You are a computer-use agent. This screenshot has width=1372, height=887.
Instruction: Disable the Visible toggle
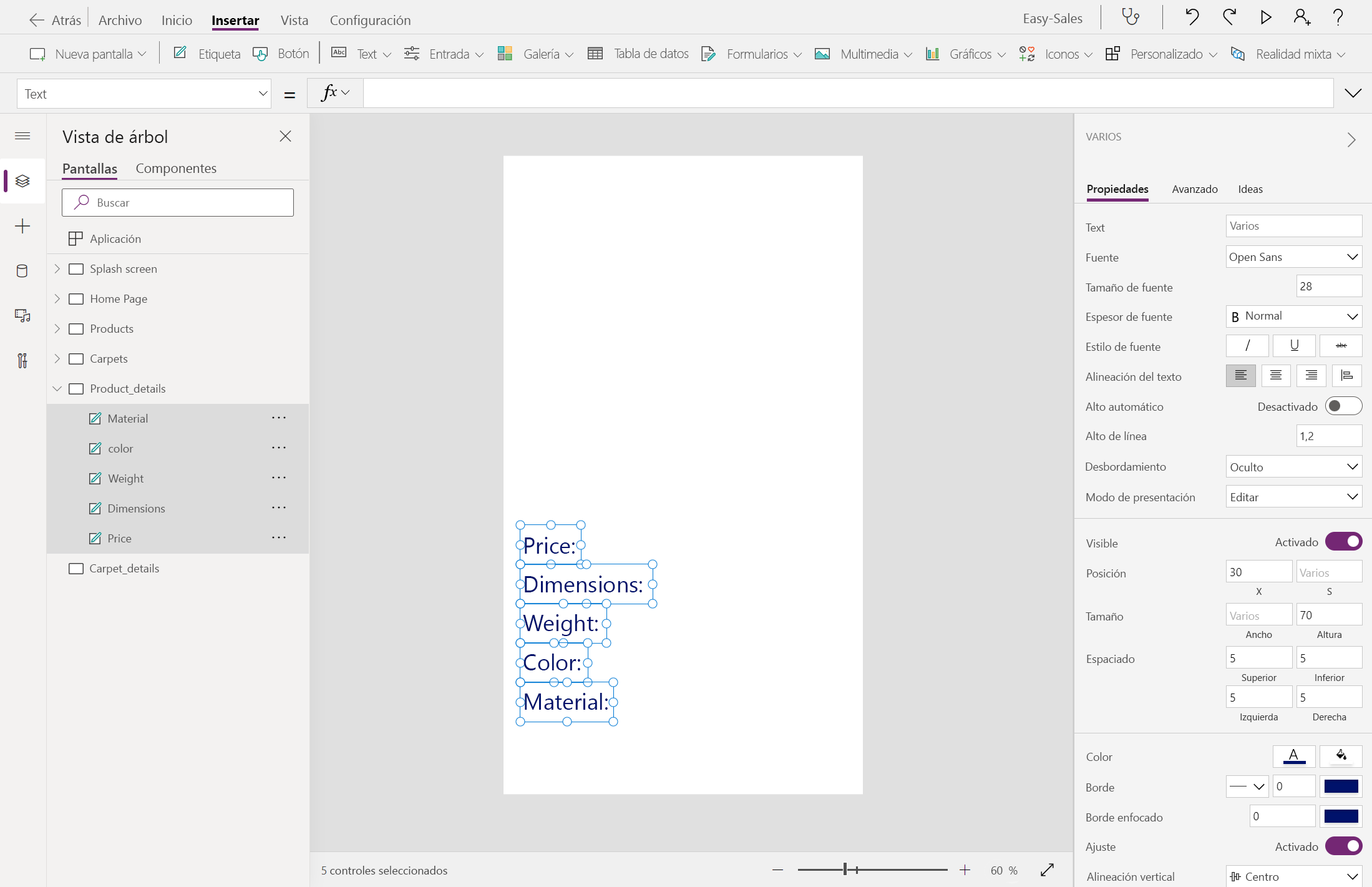click(1344, 541)
